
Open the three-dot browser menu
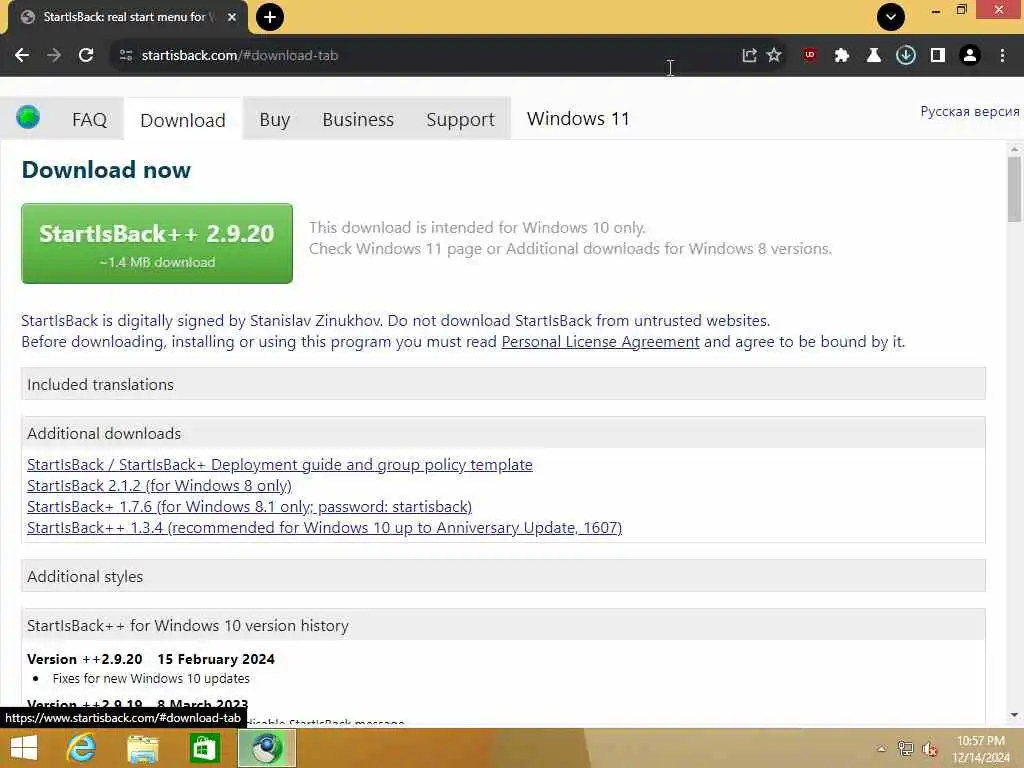(x=1002, y=56)
